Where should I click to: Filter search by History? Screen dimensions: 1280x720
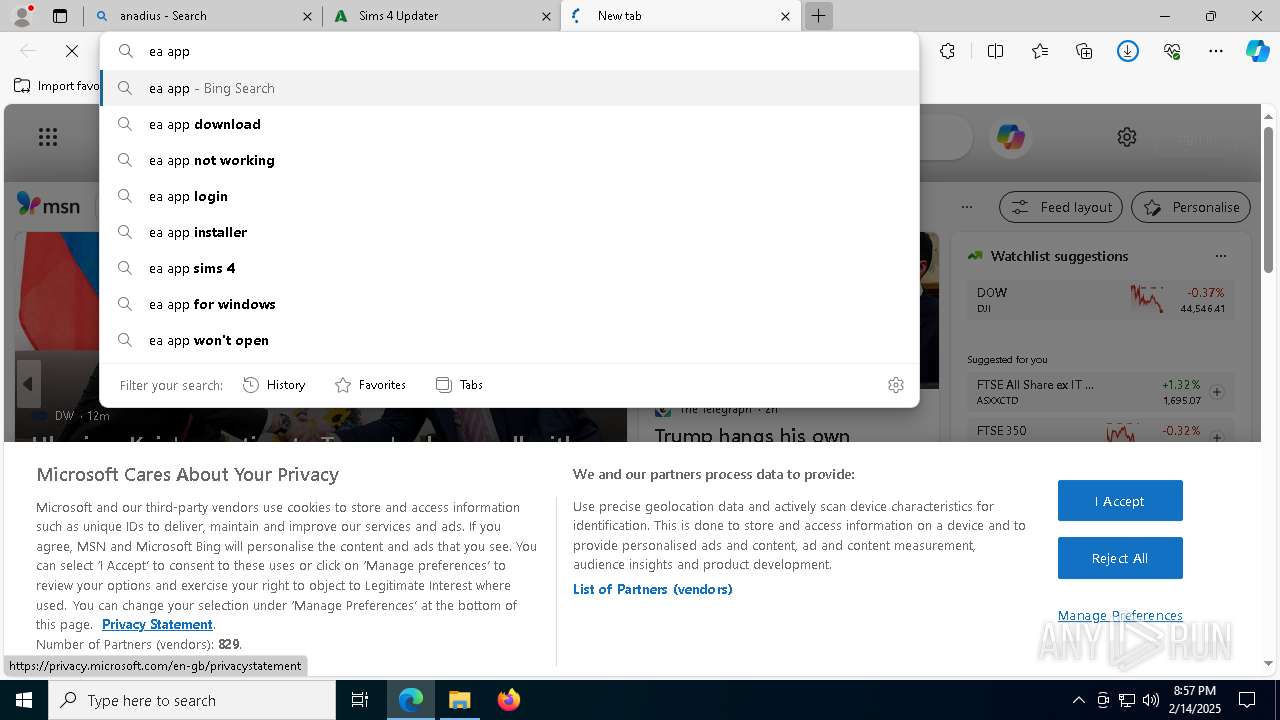pyautogui.click(x=274, y=385)
